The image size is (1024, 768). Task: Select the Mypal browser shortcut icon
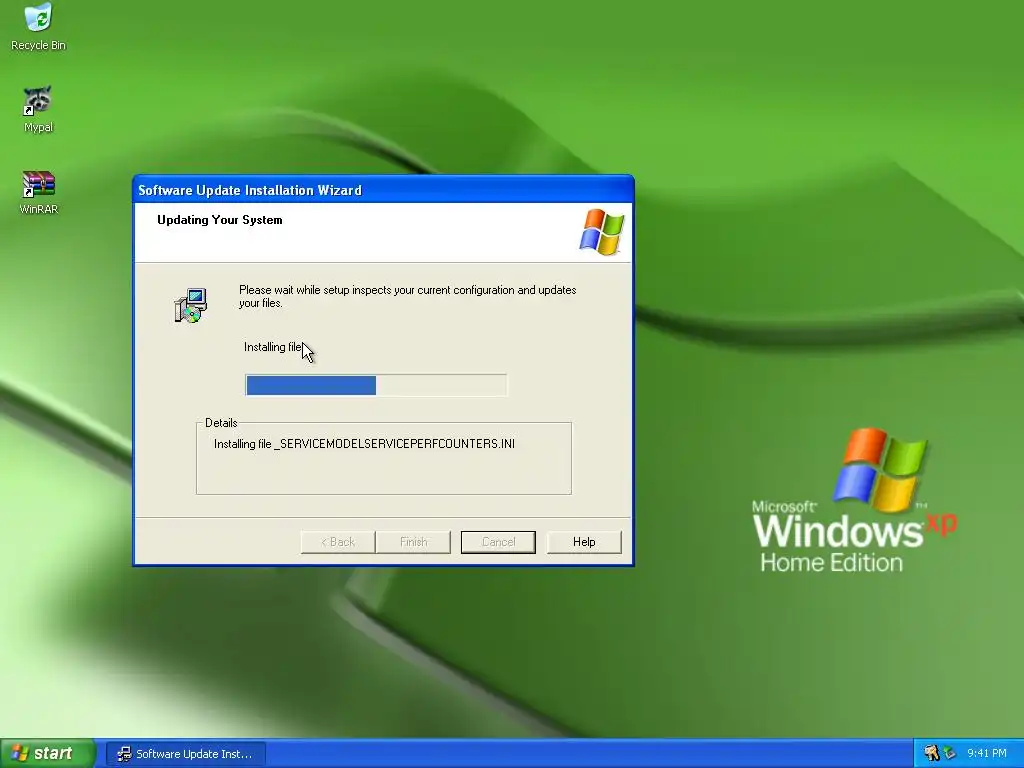(x=38, y=109)
